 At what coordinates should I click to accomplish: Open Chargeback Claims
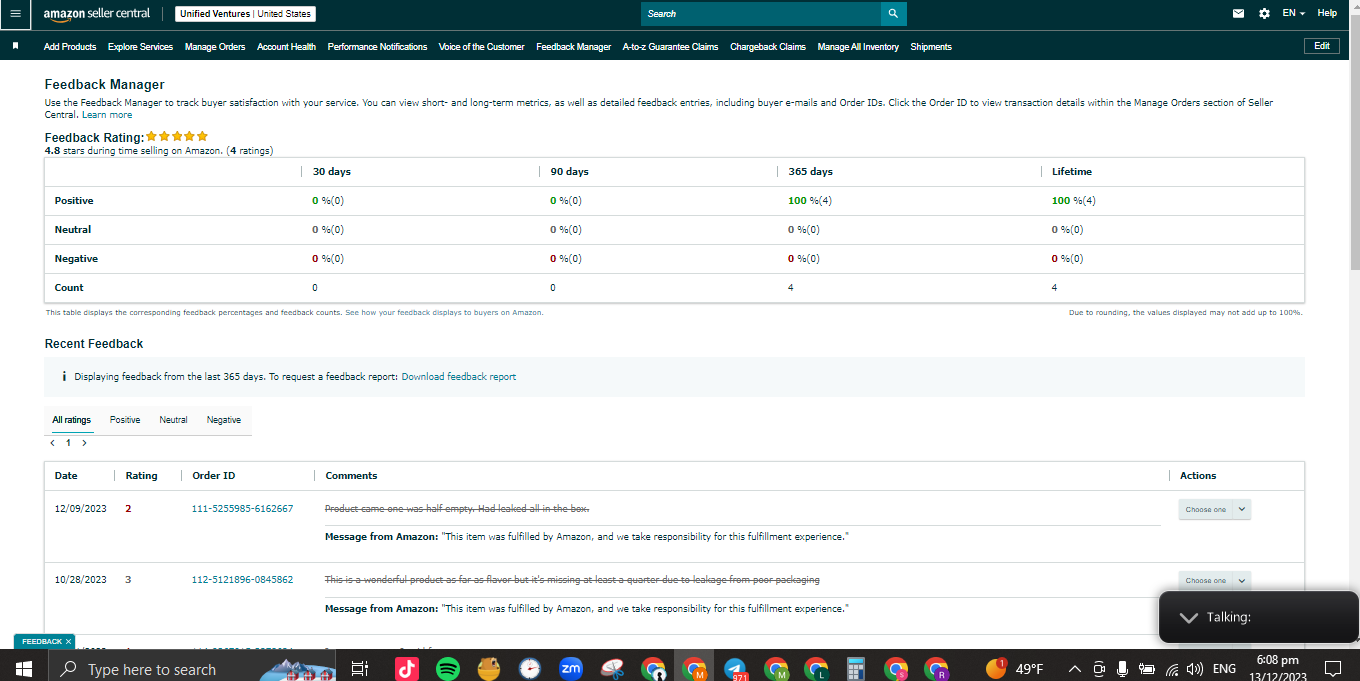768,47
